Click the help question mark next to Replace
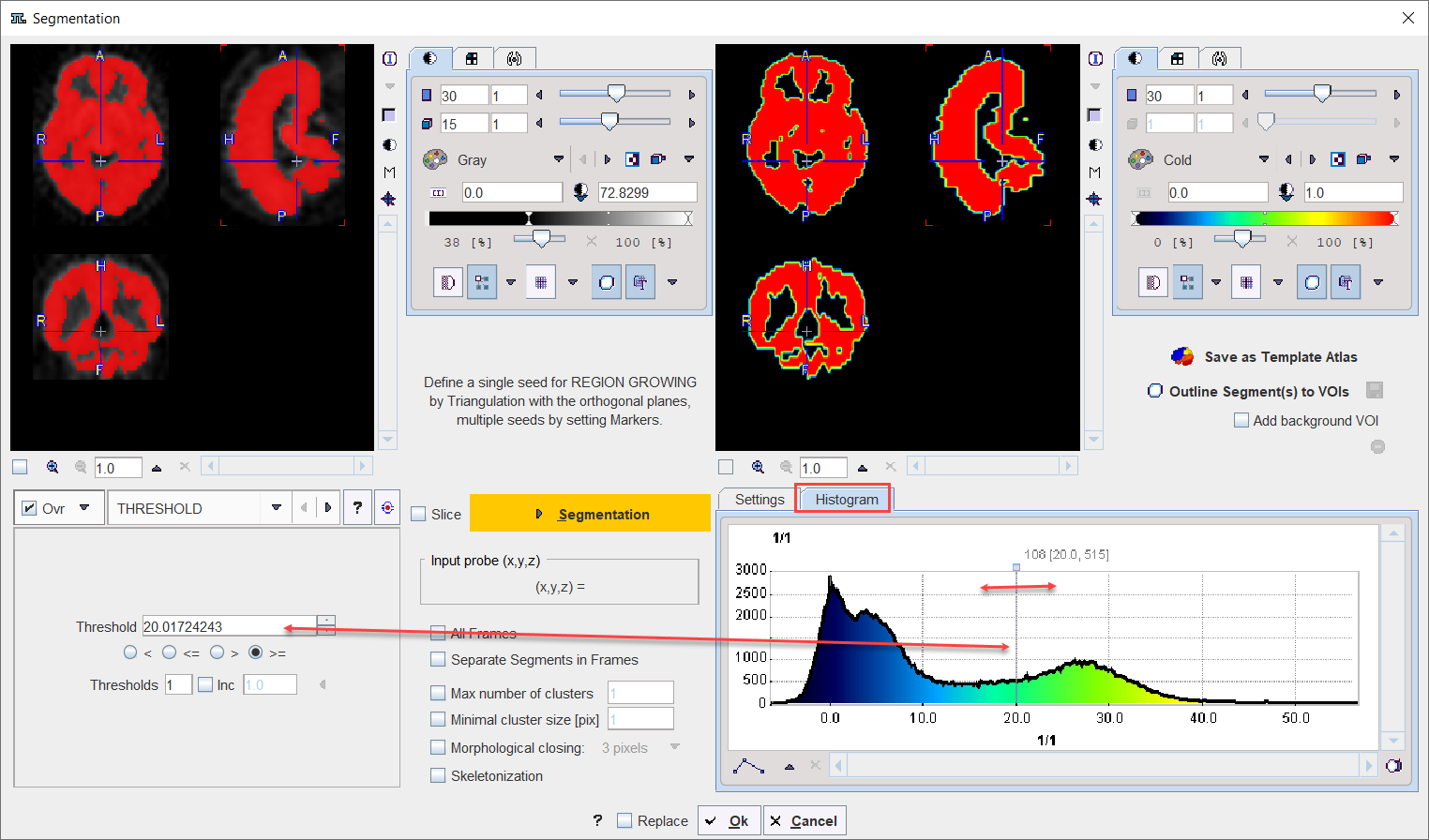The width and height of the screenshot is (1429, 840). [597, 820]
